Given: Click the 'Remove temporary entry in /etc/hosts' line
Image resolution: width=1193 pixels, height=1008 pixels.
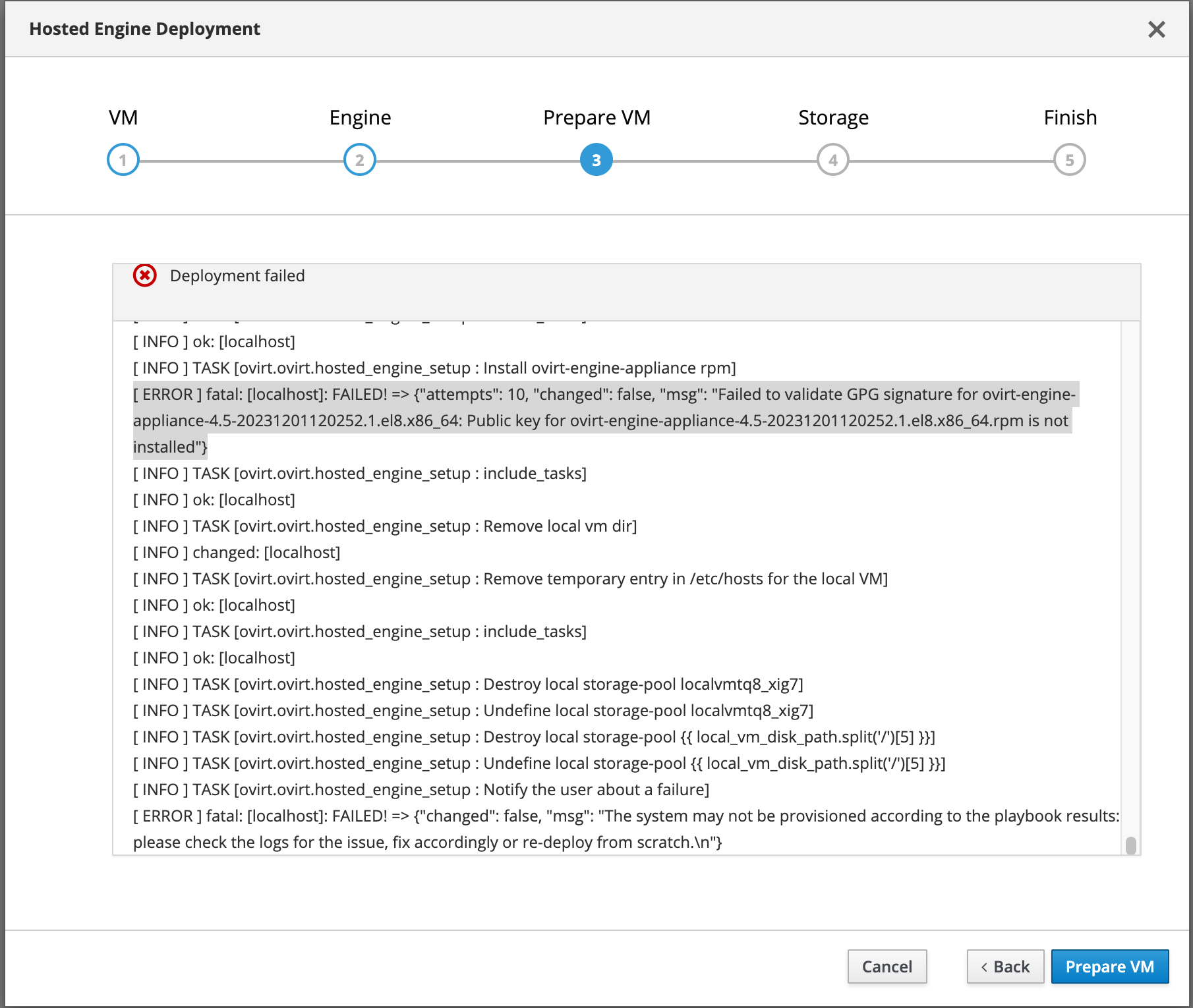Looking at the screenshot, I should pos(511,578).
